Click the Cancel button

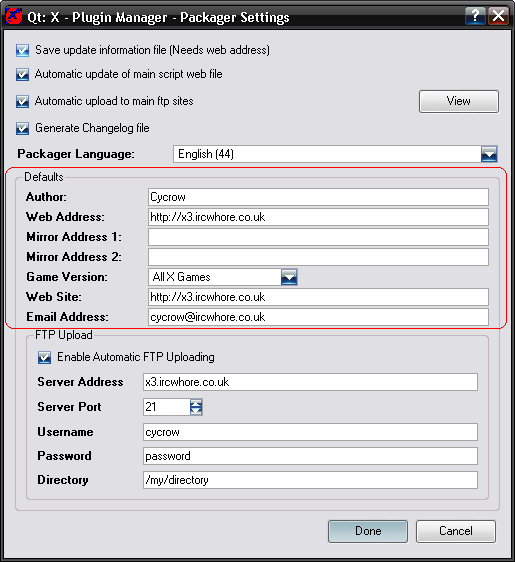point(456,531)
